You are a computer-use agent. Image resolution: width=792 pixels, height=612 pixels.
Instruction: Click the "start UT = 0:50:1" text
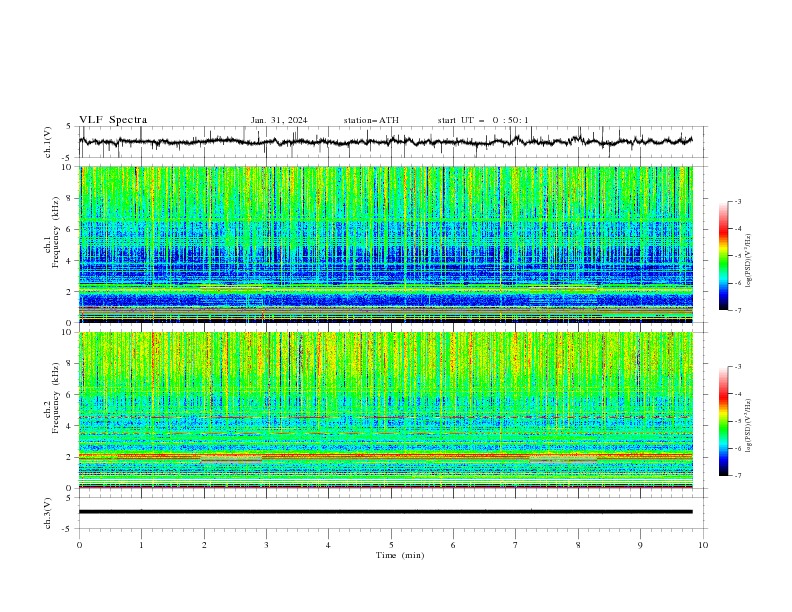(x=483, y=120)
